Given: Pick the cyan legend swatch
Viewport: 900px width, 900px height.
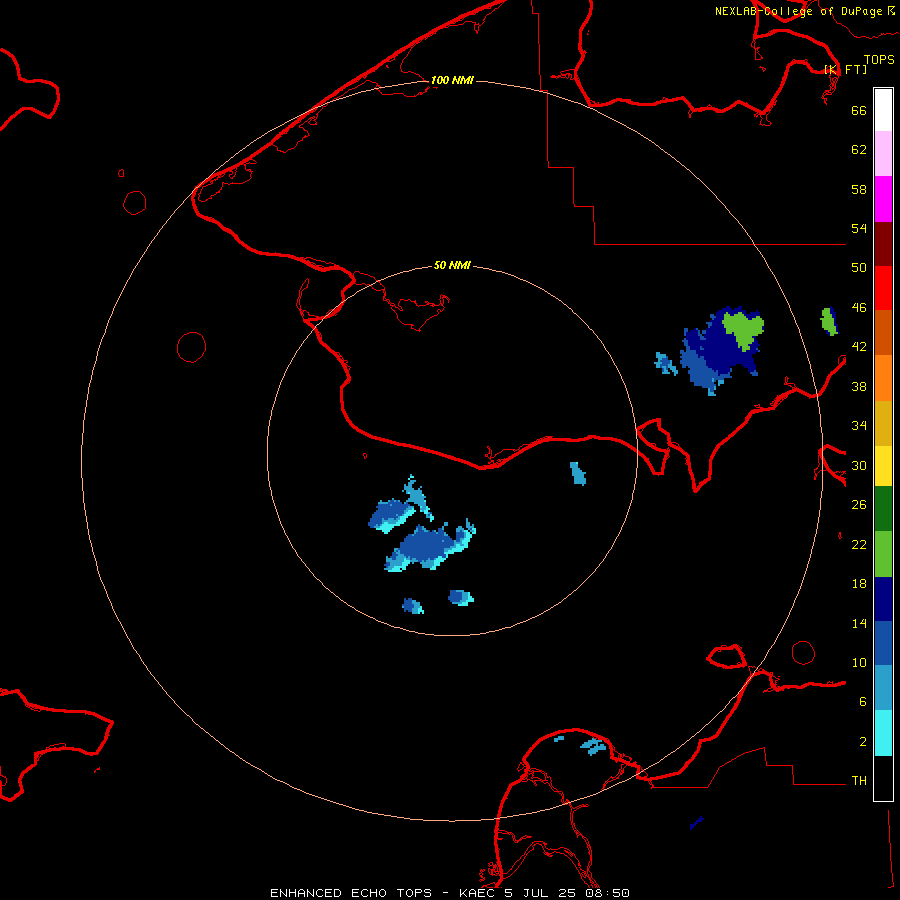Looking at the screenshot, I should (883, 733).
